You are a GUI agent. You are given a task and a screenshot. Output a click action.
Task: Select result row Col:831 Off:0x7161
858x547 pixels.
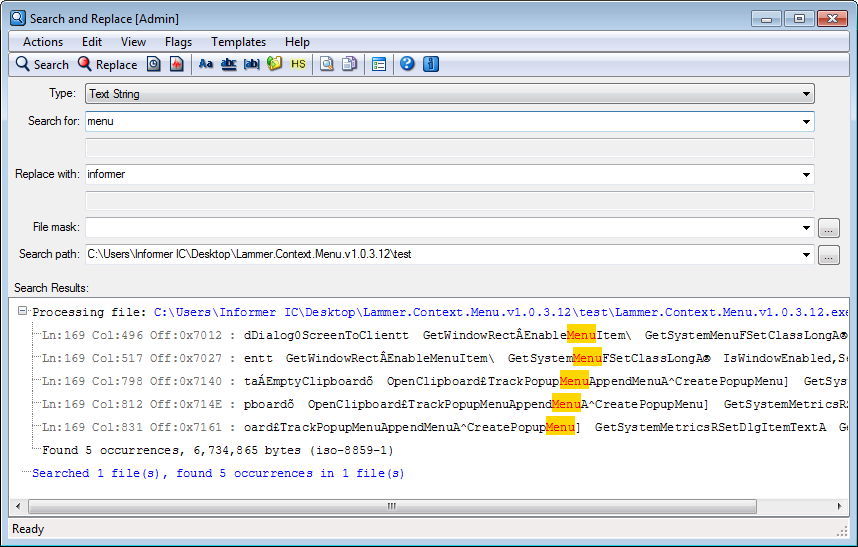(x=444, y=427)
